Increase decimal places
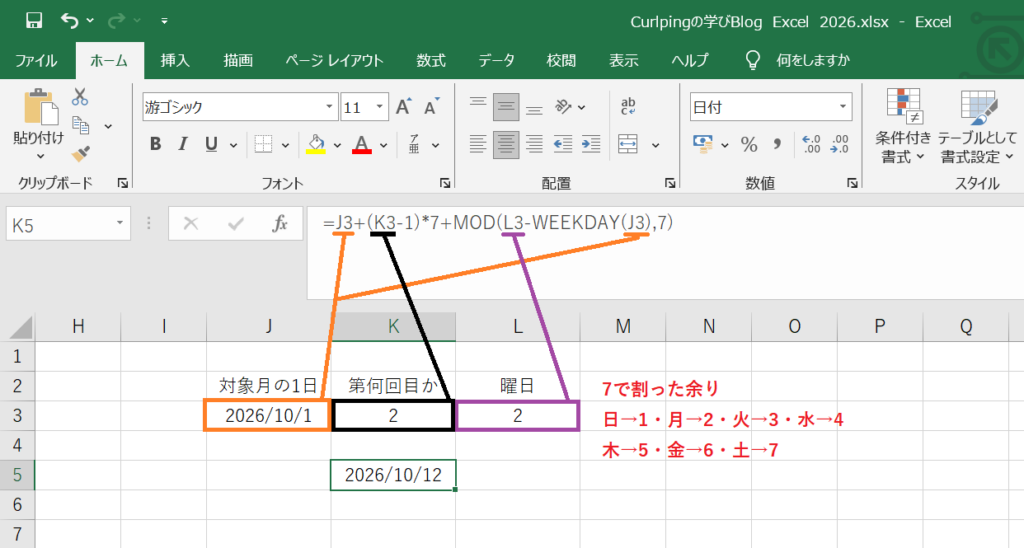 click(810, 144)
